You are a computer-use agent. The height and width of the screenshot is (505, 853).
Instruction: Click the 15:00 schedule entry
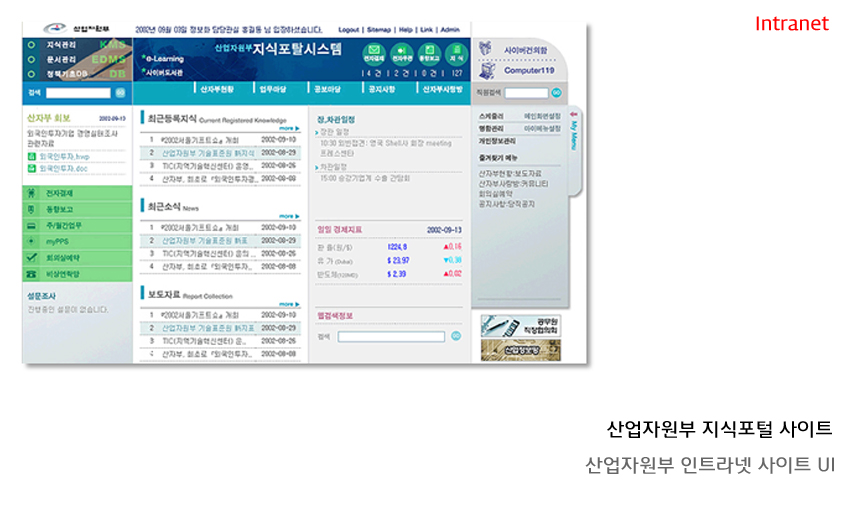click(365, 178)
